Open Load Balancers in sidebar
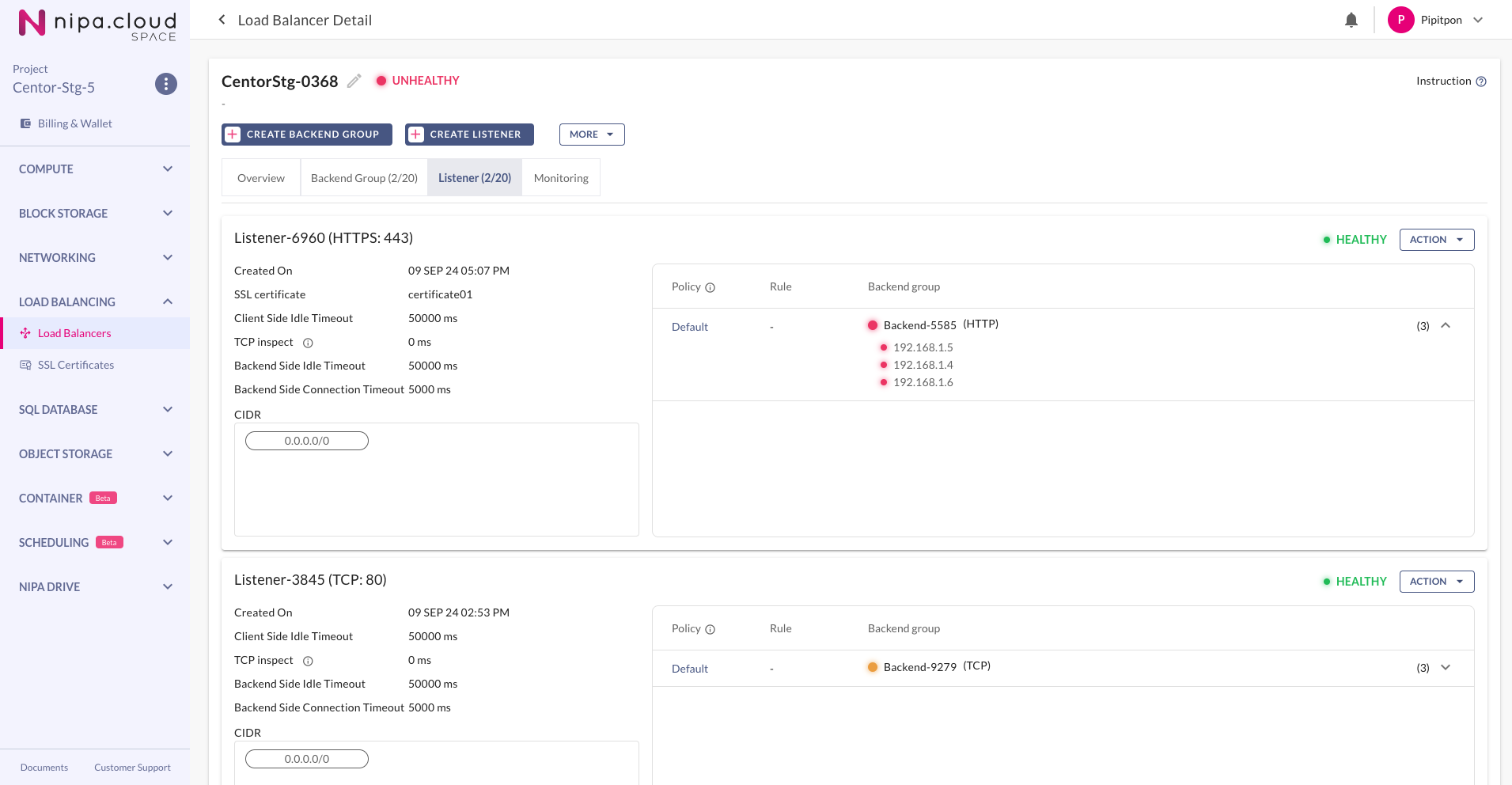This screenshot has width=1512, height=785. [95, 333]
